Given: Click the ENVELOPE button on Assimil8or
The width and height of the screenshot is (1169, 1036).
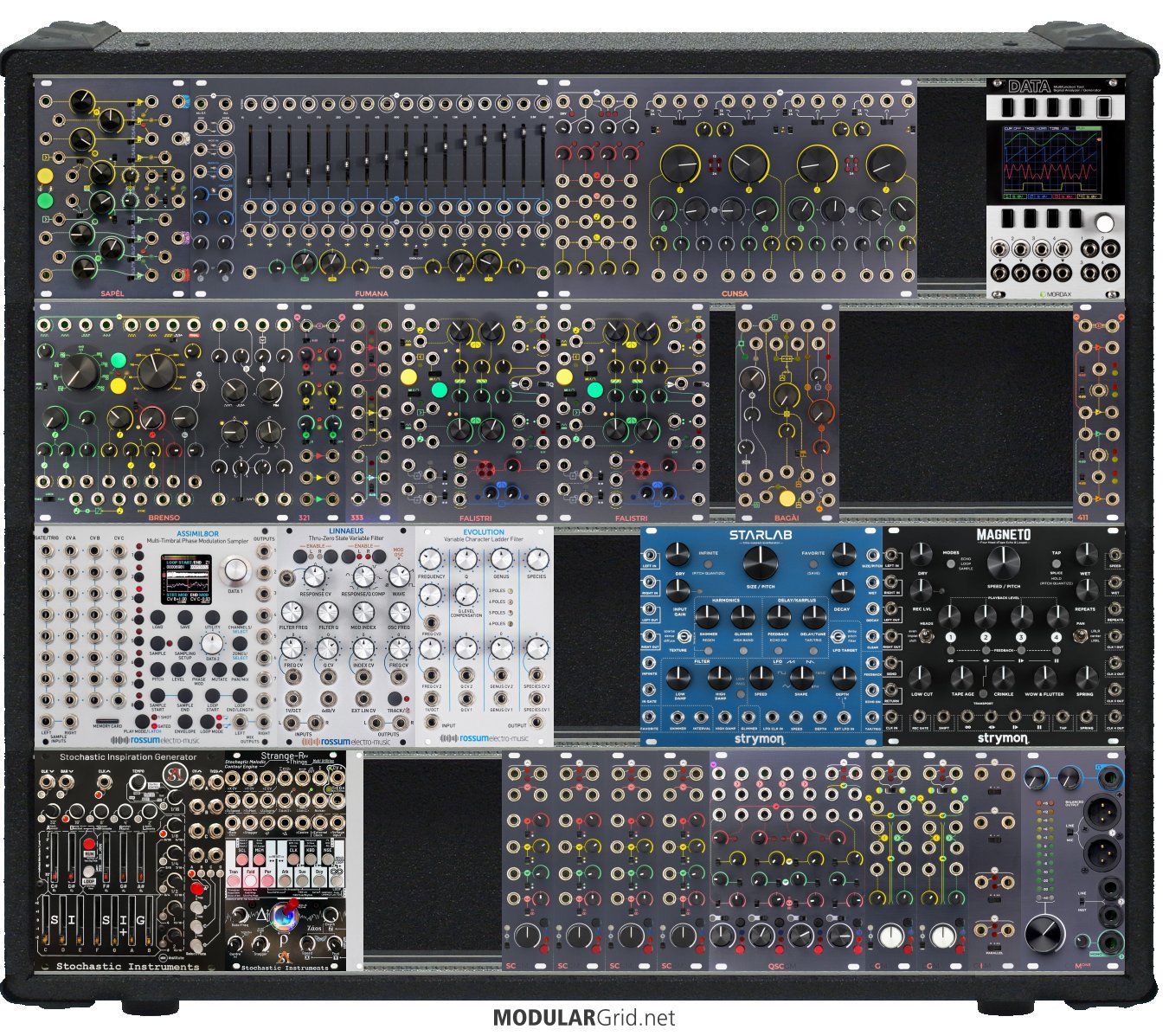Looking at the screenshot, I should coord(185,721).
